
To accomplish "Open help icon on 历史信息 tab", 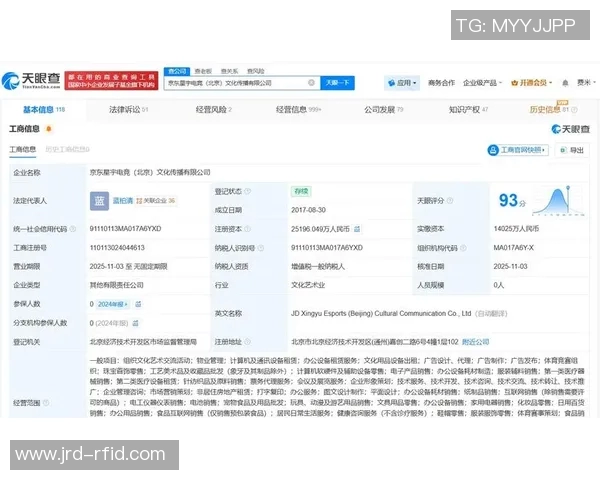I will [x=574, y=110].
